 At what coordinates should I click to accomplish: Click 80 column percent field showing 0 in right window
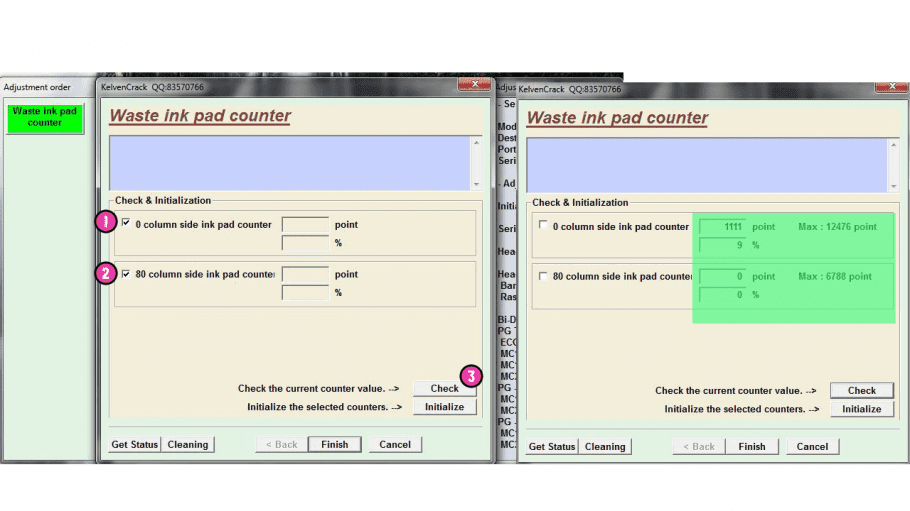[723, 296]
